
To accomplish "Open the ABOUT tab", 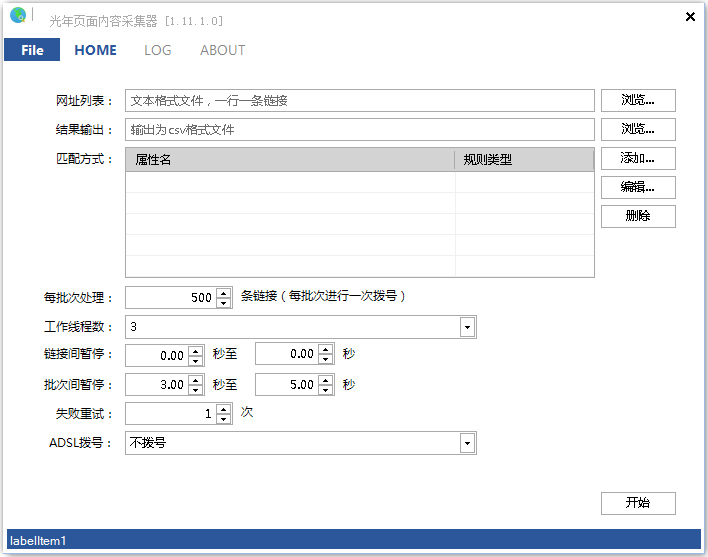I will coord(223,50).
